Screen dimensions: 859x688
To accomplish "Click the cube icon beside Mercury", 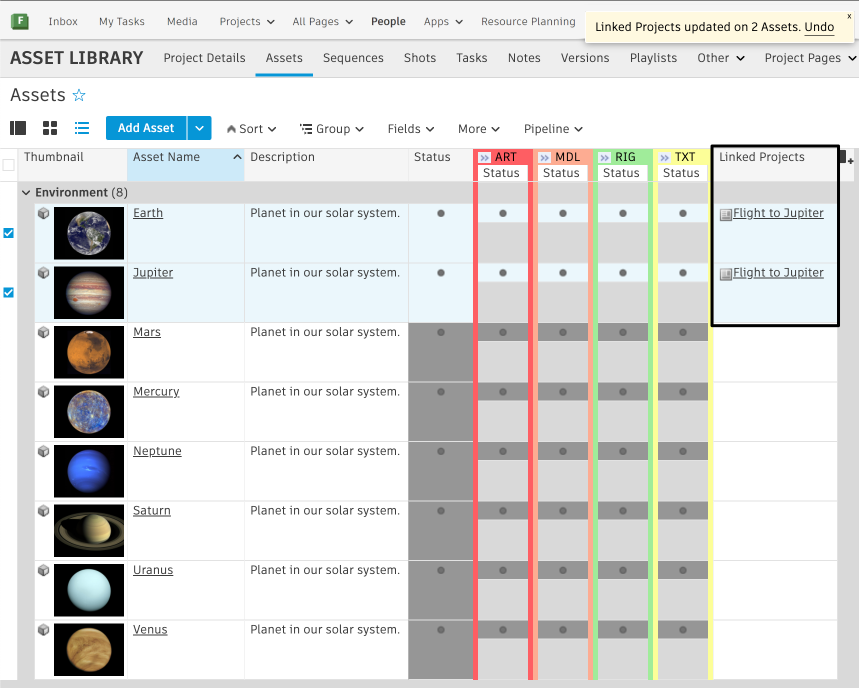I will point(43,392).
